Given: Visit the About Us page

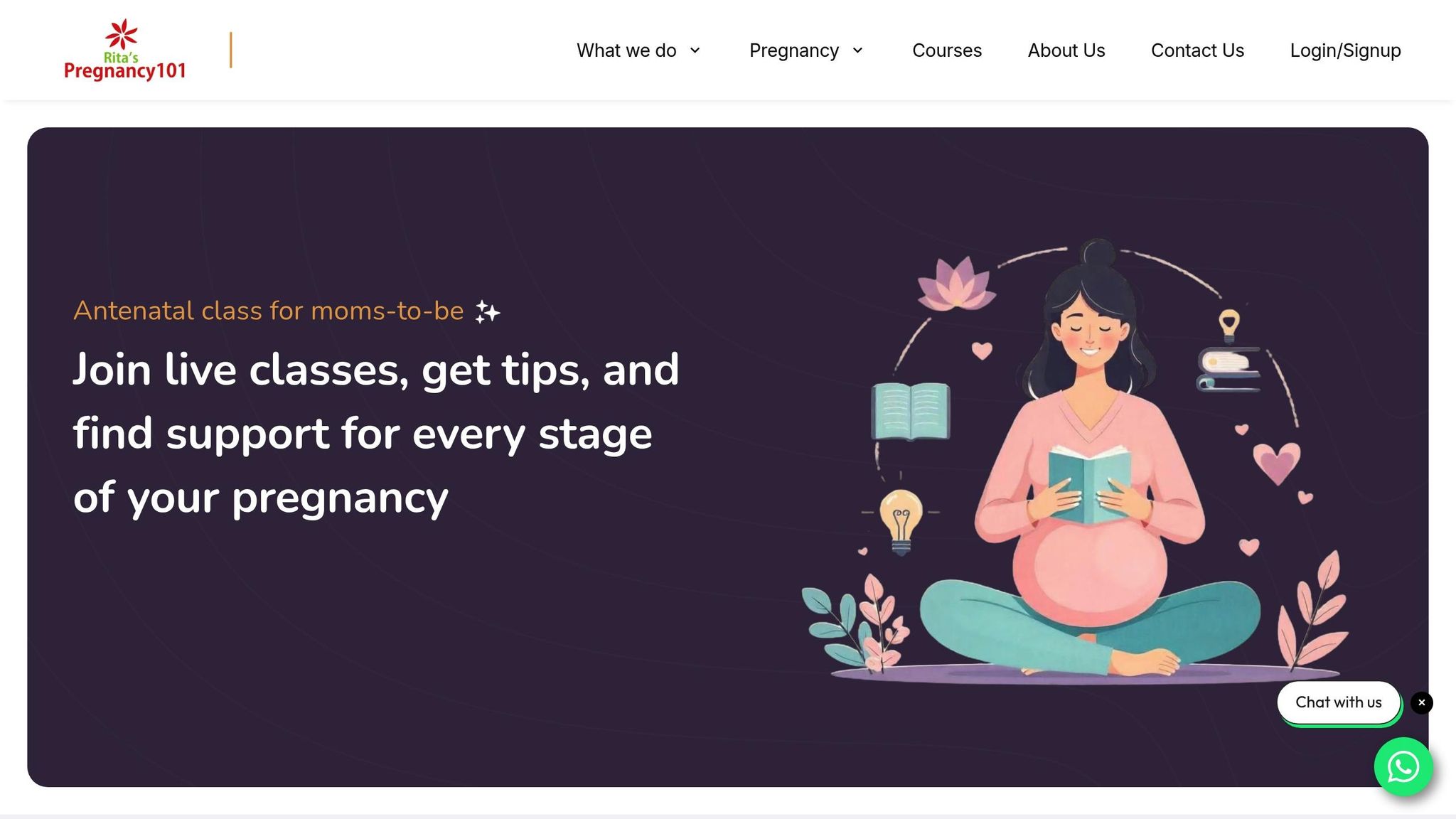Looking at the screenshot, I should 1066,50.
